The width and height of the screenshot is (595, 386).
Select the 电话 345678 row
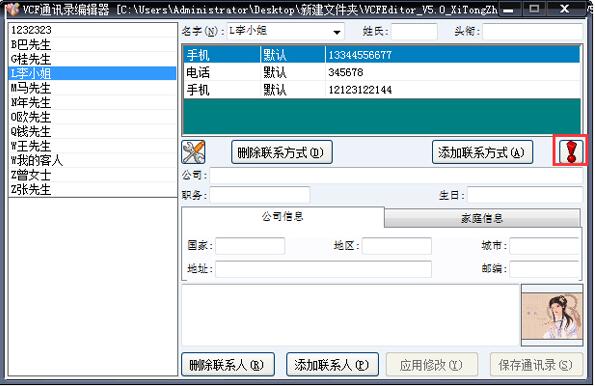(x=382, y=72)
